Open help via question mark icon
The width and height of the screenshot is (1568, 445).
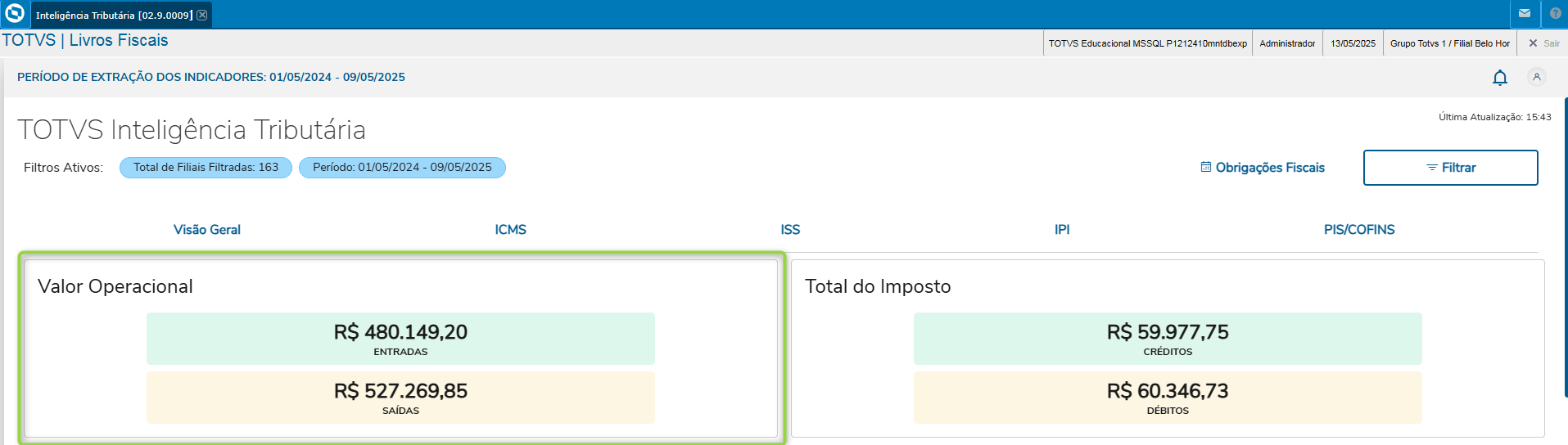1555,14
